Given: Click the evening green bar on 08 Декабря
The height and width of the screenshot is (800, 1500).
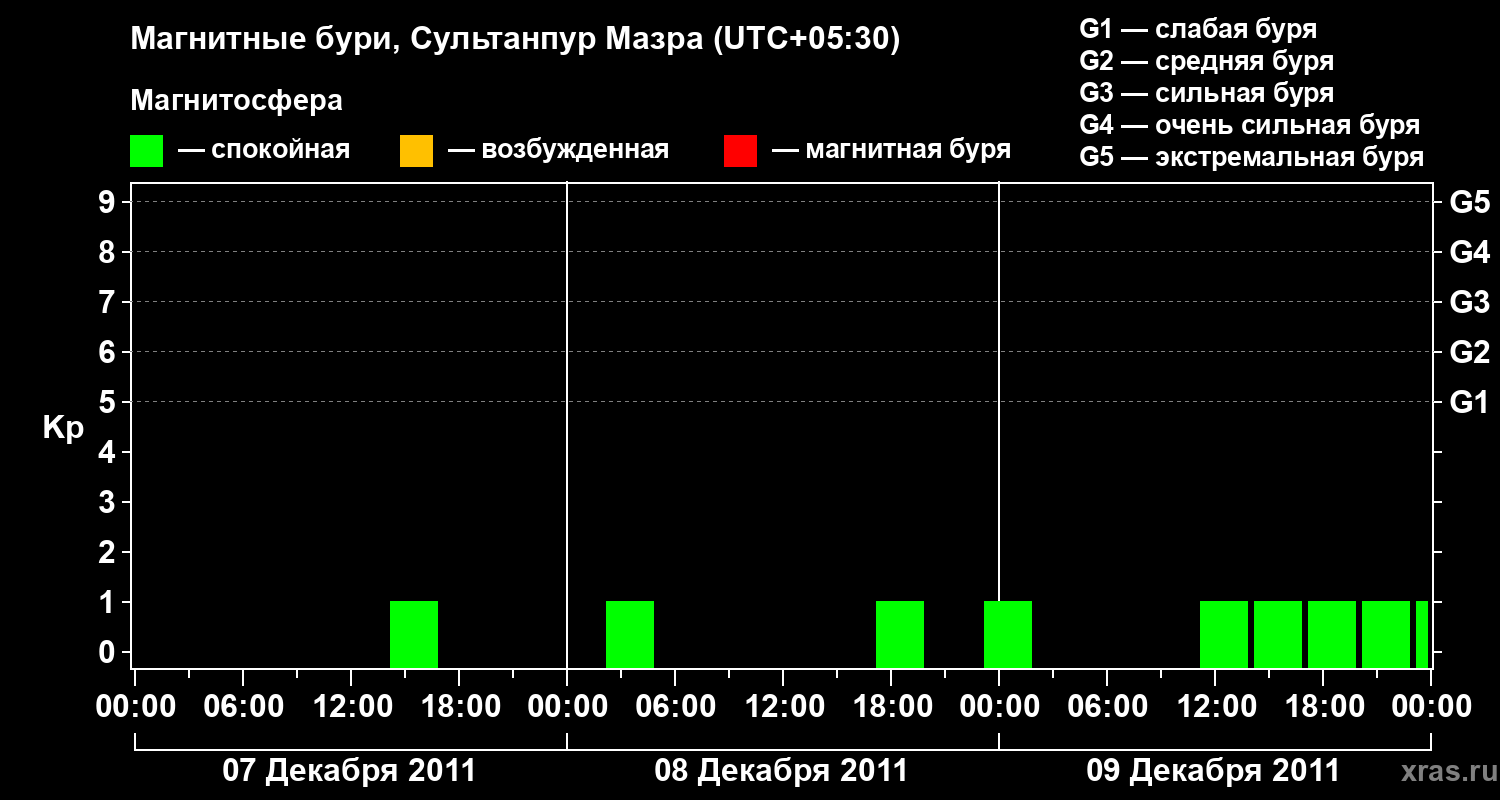Looking at the screenshot, I should pos(900,634).
